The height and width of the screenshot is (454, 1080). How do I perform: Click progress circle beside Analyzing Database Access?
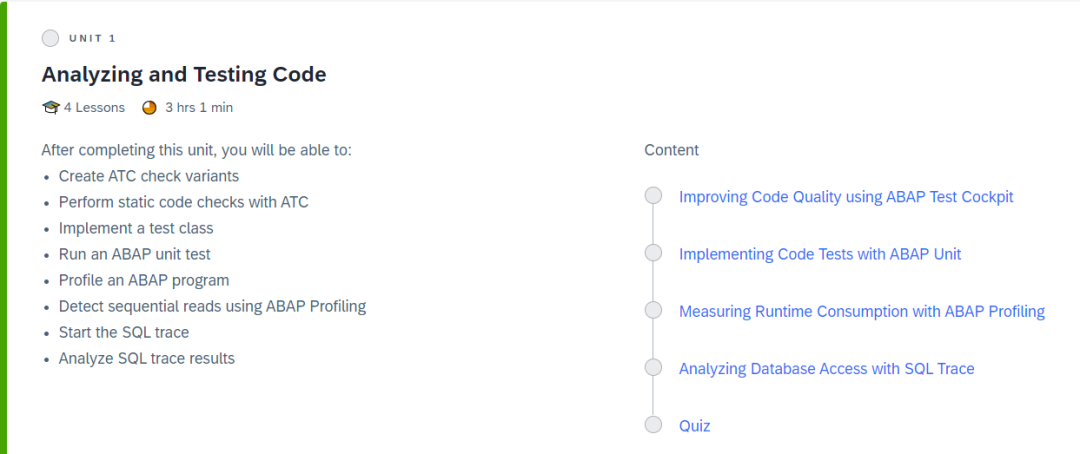[654, 368]
